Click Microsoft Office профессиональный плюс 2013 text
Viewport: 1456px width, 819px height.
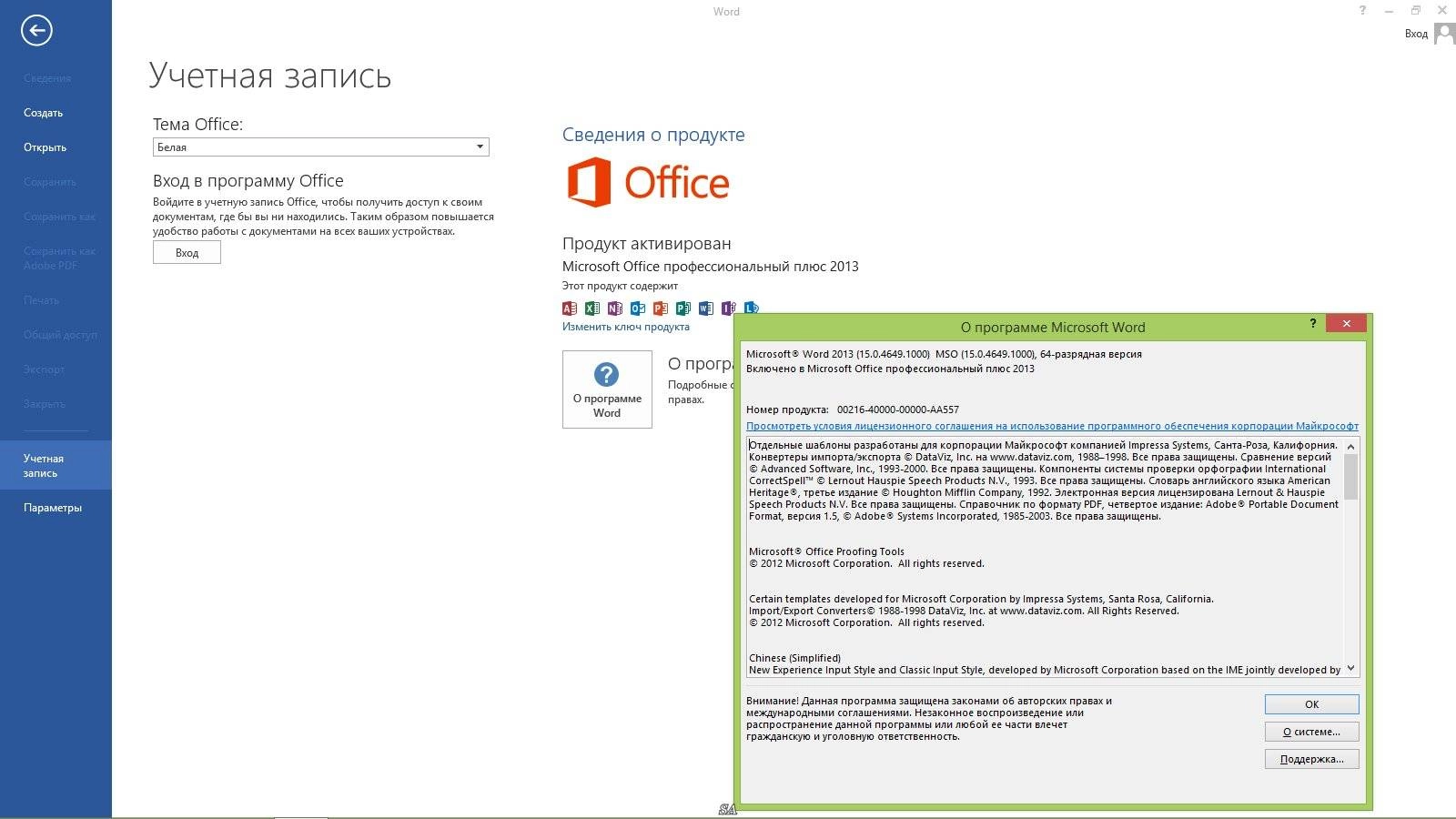[x=710, y=267]
